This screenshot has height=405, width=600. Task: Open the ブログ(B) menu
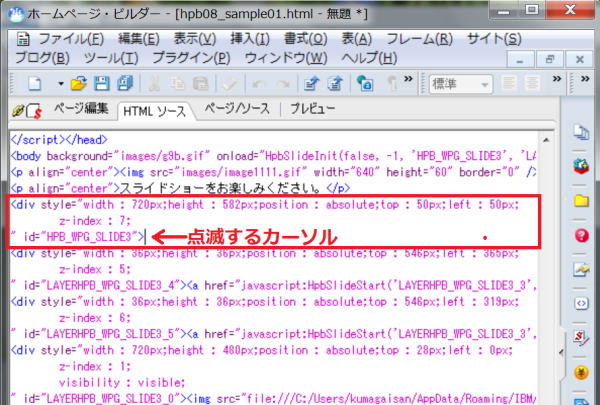(42, 58)
